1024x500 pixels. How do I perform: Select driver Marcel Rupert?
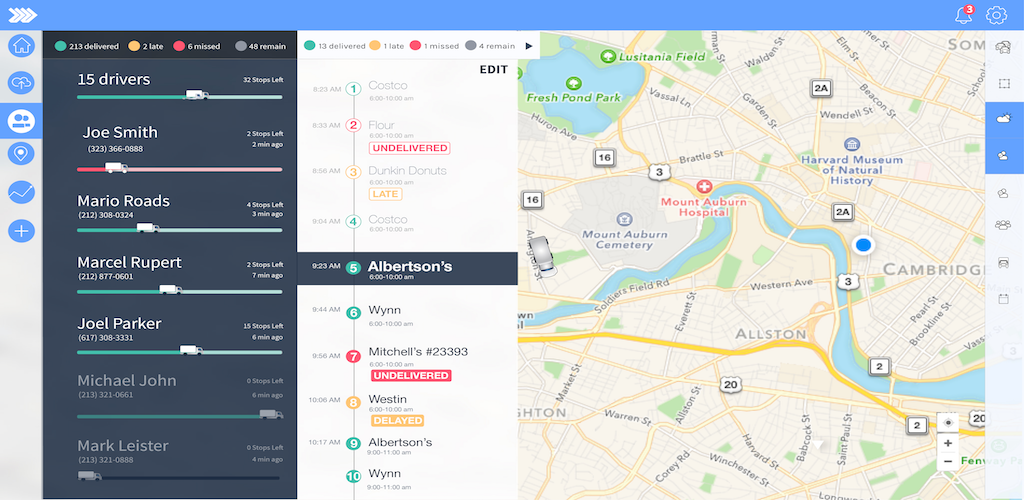[x=180, y=273]
